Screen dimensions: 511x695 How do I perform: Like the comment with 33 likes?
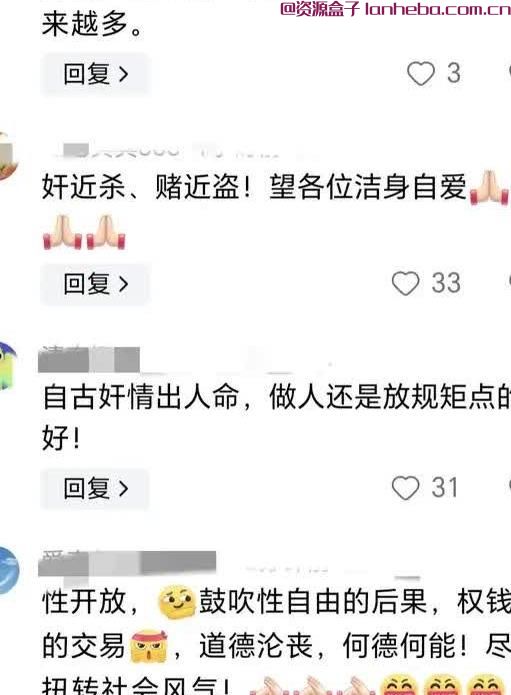coord(406,283)
